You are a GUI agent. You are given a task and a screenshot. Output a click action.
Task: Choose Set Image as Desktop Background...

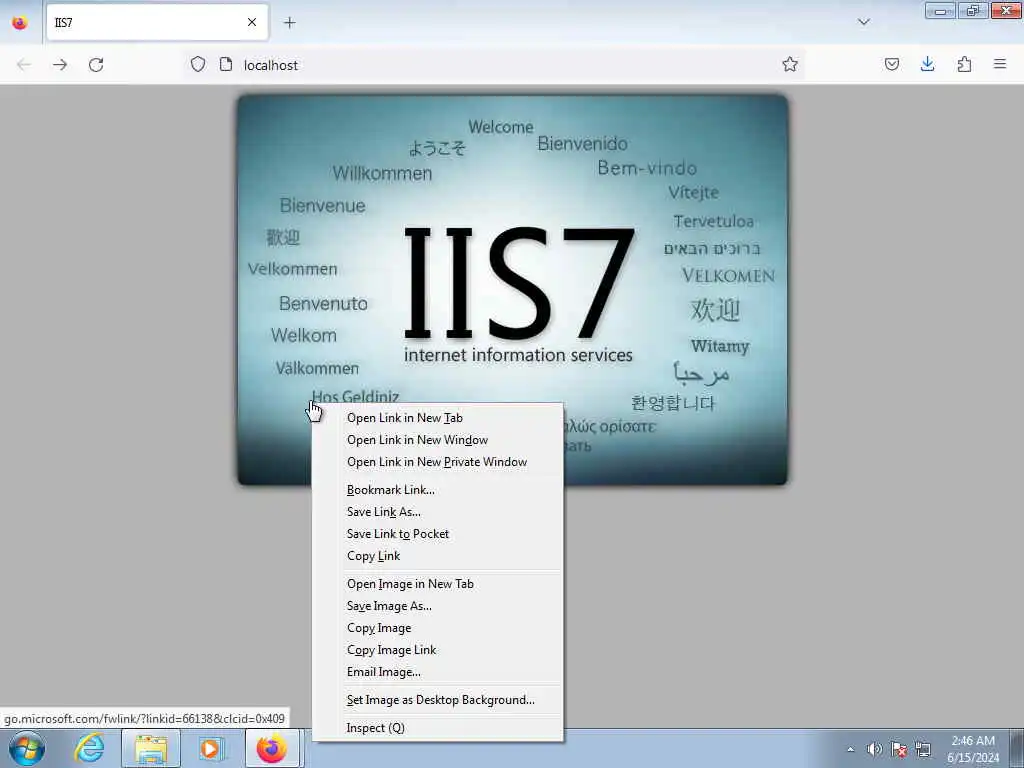tap(438, 700)
